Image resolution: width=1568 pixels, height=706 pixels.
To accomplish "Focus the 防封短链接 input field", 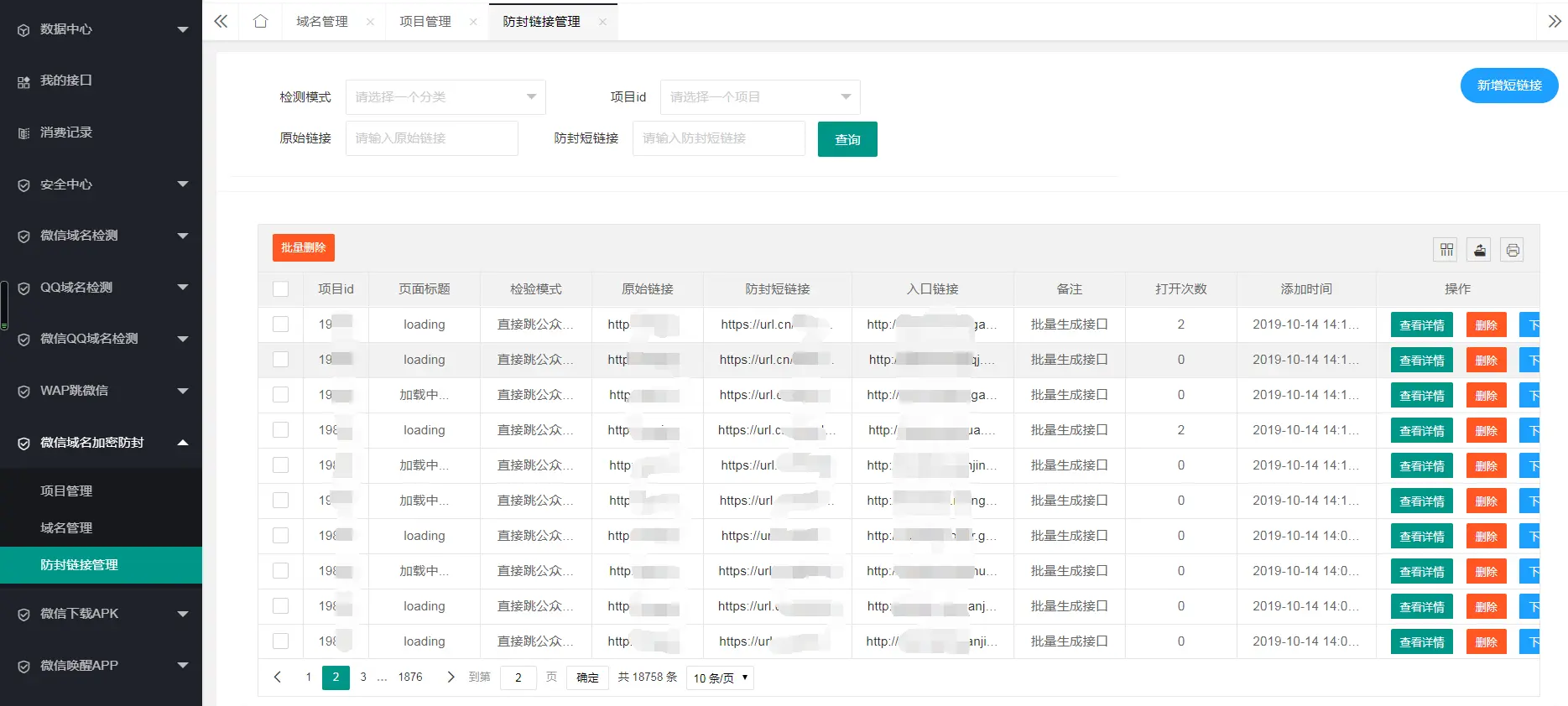I will 719,138.
